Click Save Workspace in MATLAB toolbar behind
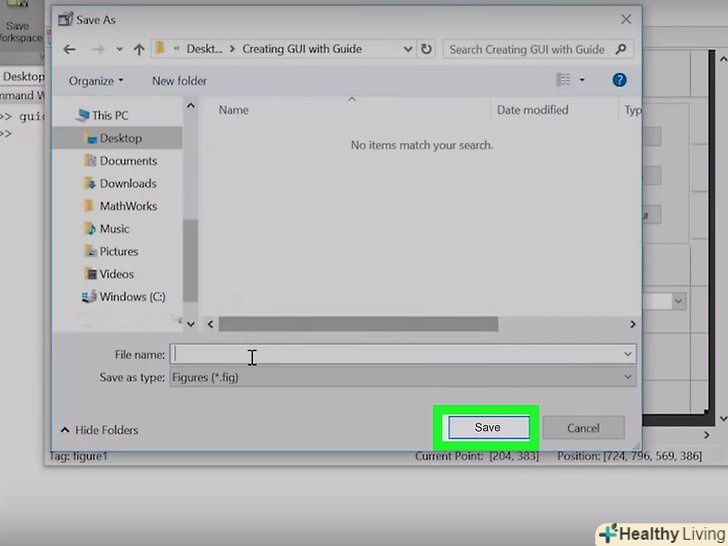The height and width of the screenshot is (546, 728). [x=18, y=24]
